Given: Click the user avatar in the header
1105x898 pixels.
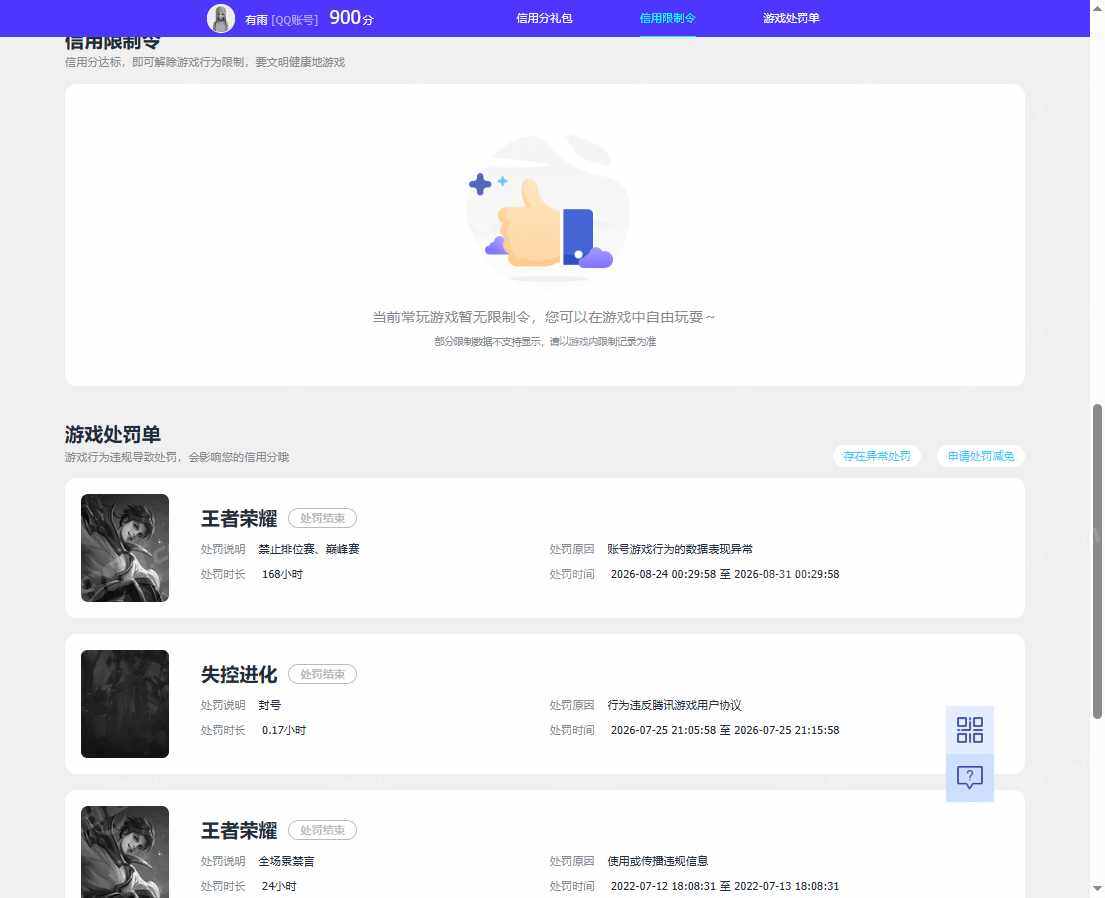Looking at the screenshot, I should click(x=221, y=18).
